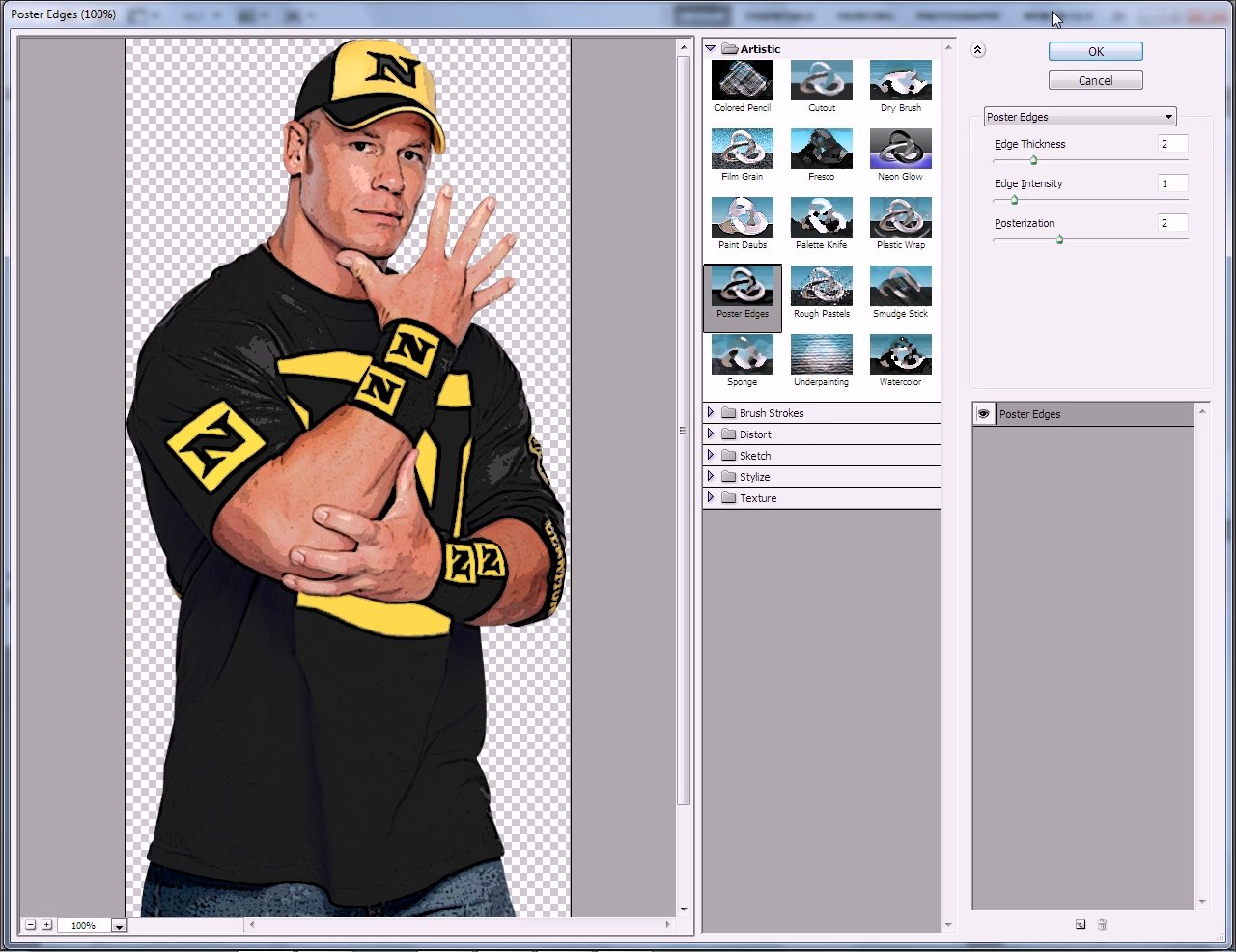Hide the filter gallery thumbnails panel

click(978, 50)
